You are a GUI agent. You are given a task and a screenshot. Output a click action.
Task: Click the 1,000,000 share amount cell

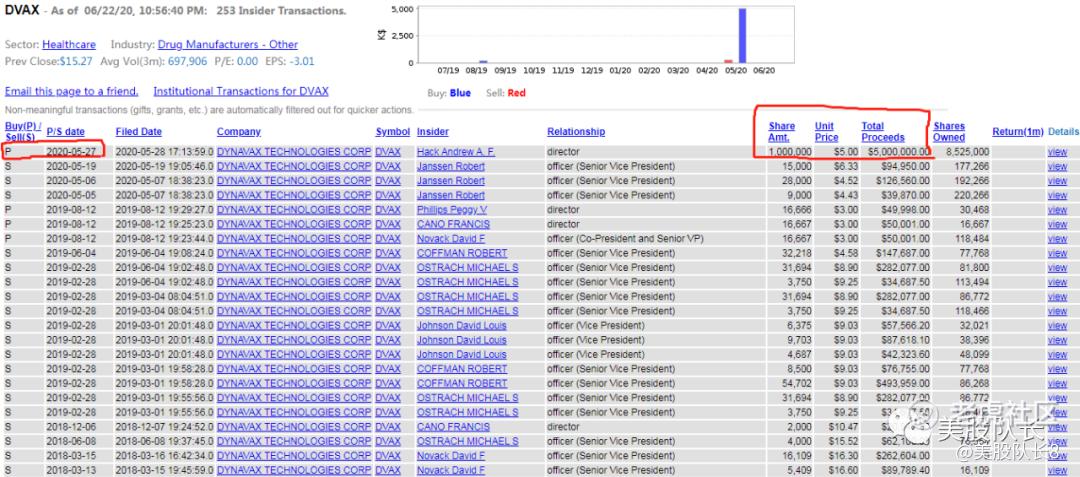point(789,151)
